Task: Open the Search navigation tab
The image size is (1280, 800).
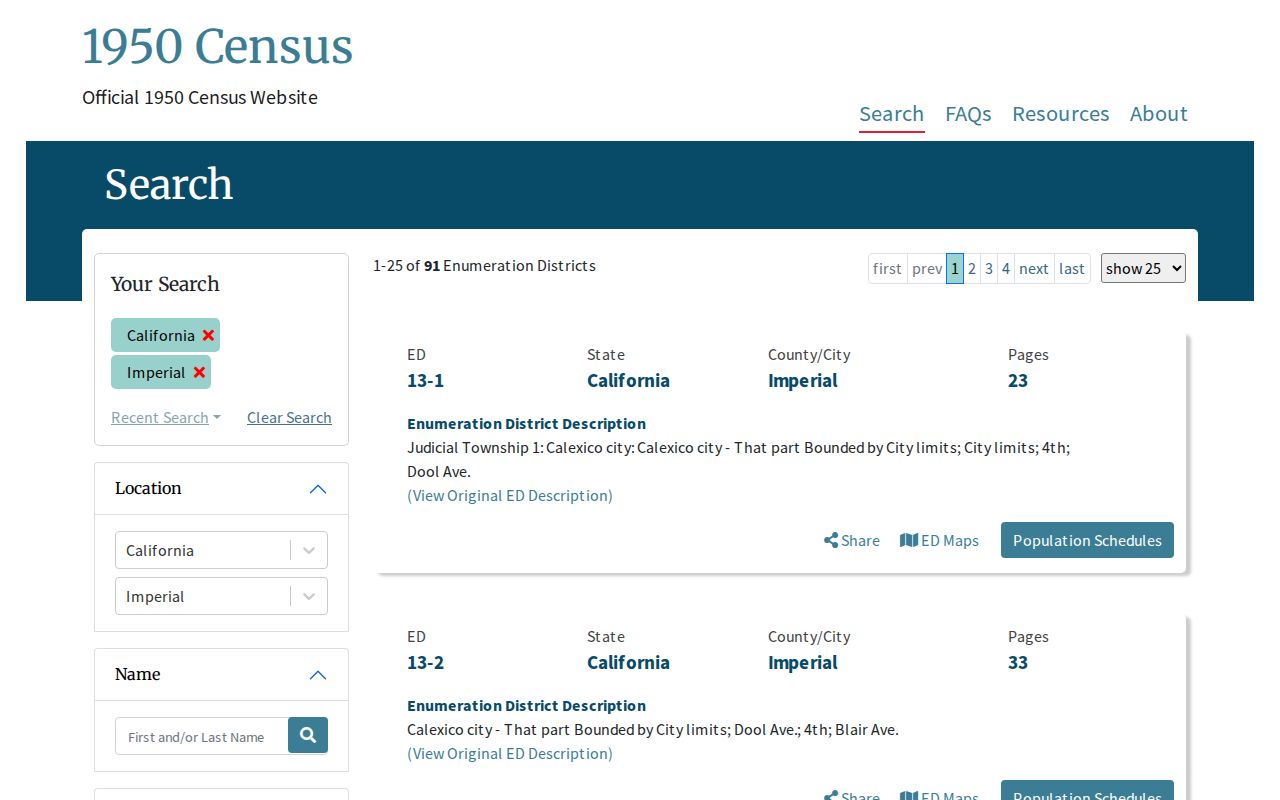Action: tap(892, 114)
